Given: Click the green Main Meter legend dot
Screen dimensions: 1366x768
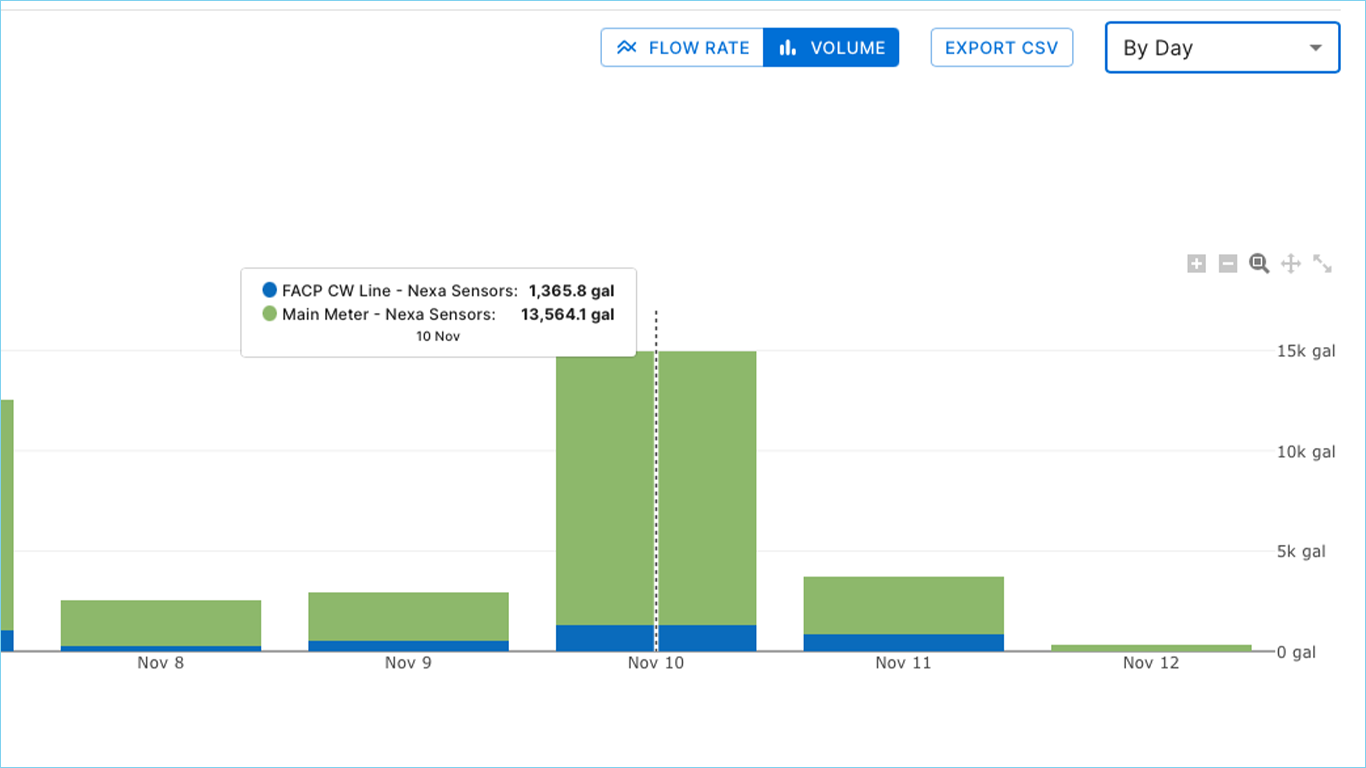Looking at the screenshot, I should pos(269,314).
